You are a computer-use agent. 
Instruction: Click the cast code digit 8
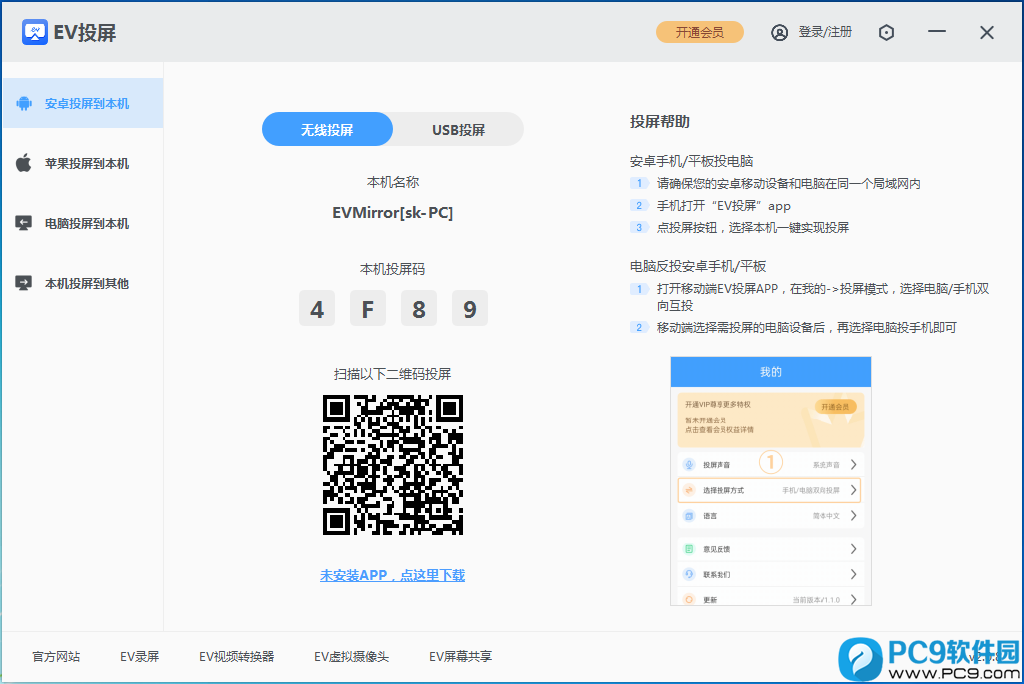pos(419,308)
